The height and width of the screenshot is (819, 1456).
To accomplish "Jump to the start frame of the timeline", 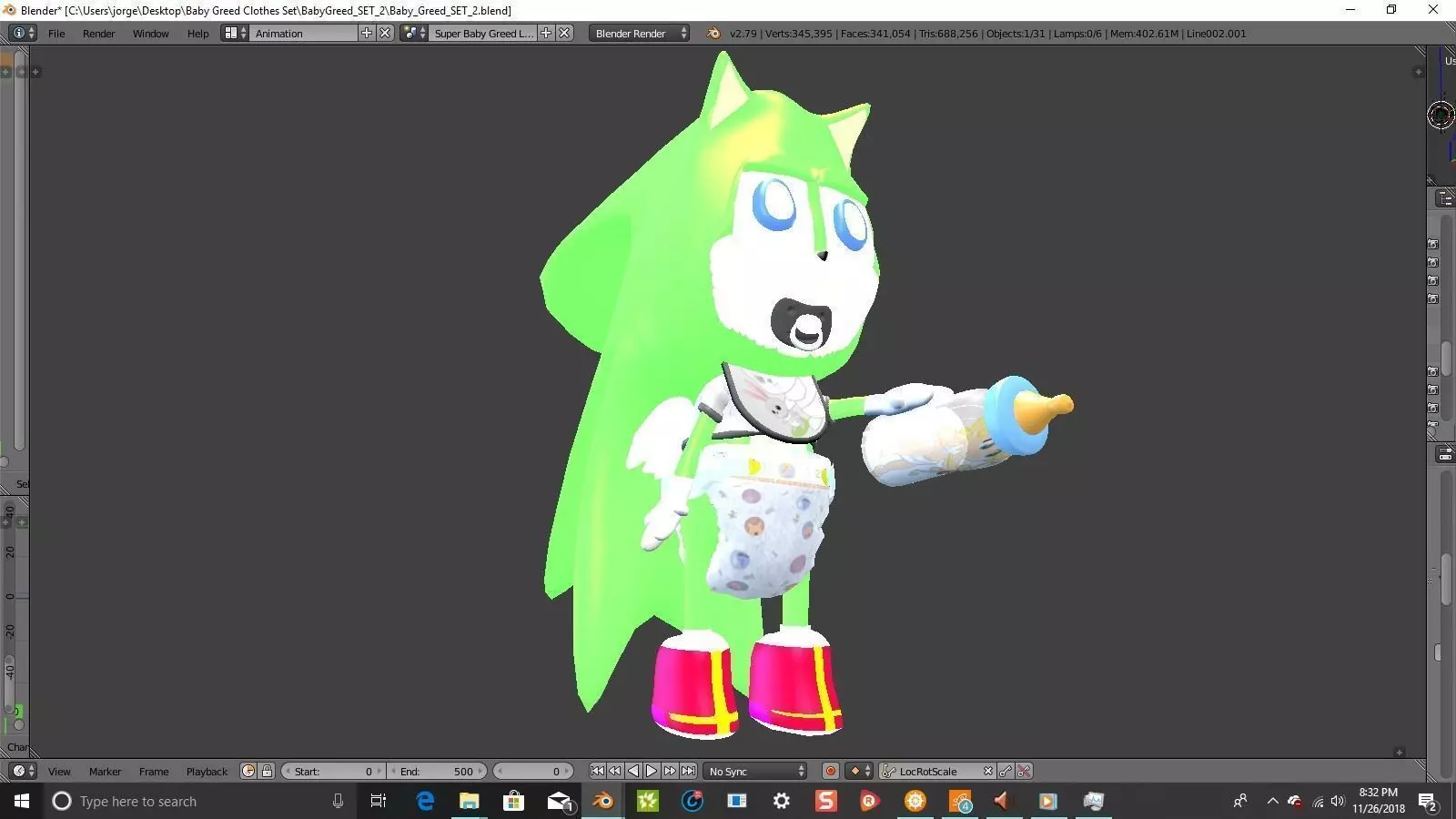I will pos(597,771).
